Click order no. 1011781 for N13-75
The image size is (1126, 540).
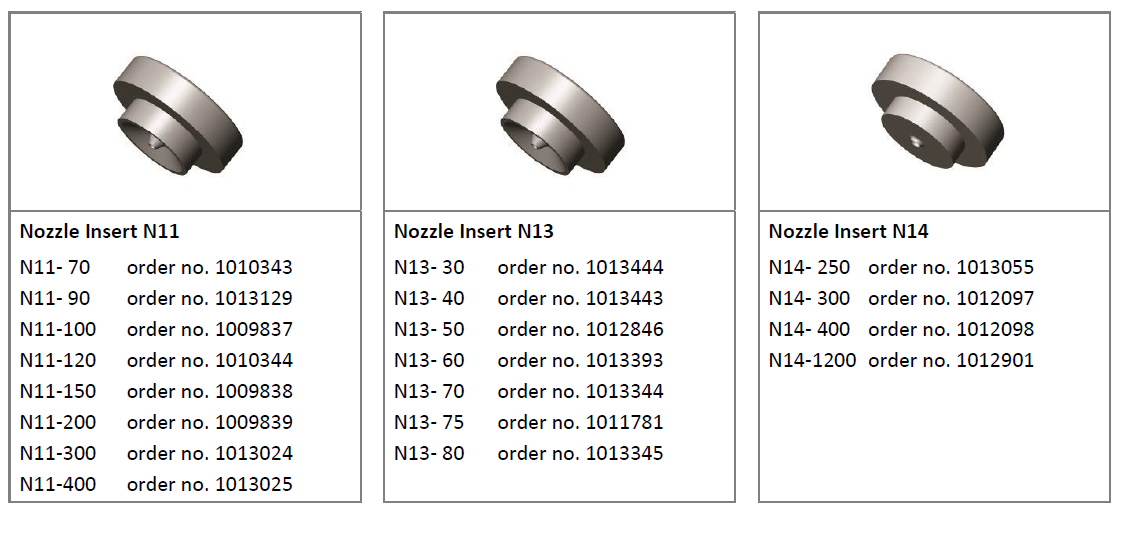click(x=580, y=422)
